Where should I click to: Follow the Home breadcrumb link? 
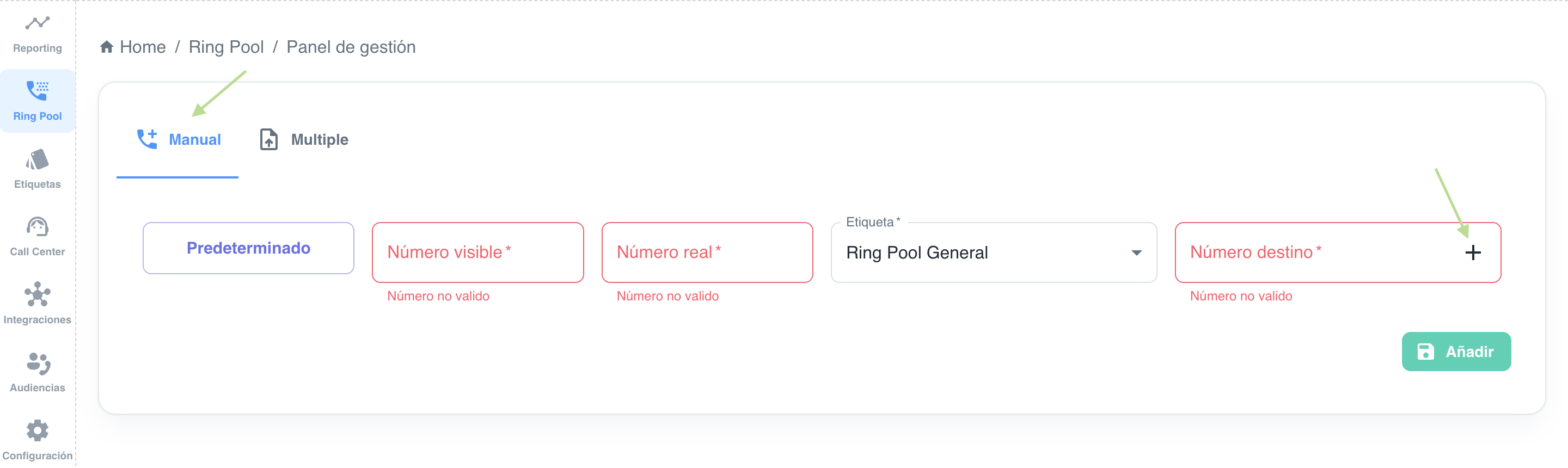(x=143, y=47)
